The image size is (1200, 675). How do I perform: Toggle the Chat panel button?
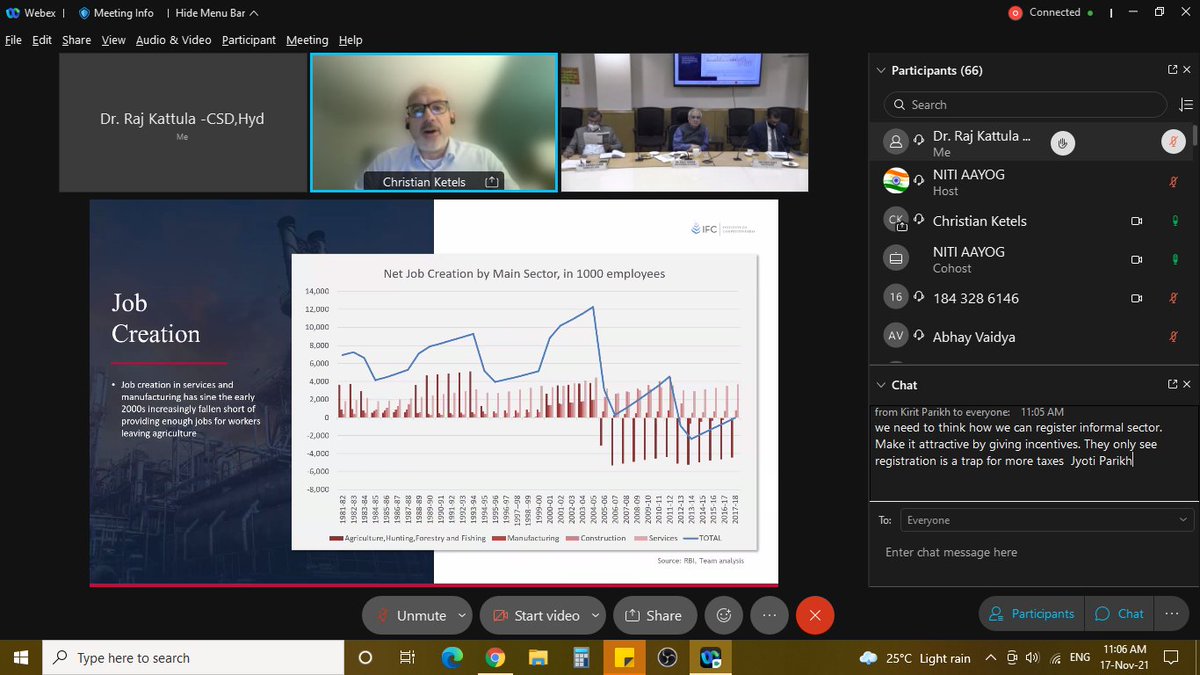1120,614
